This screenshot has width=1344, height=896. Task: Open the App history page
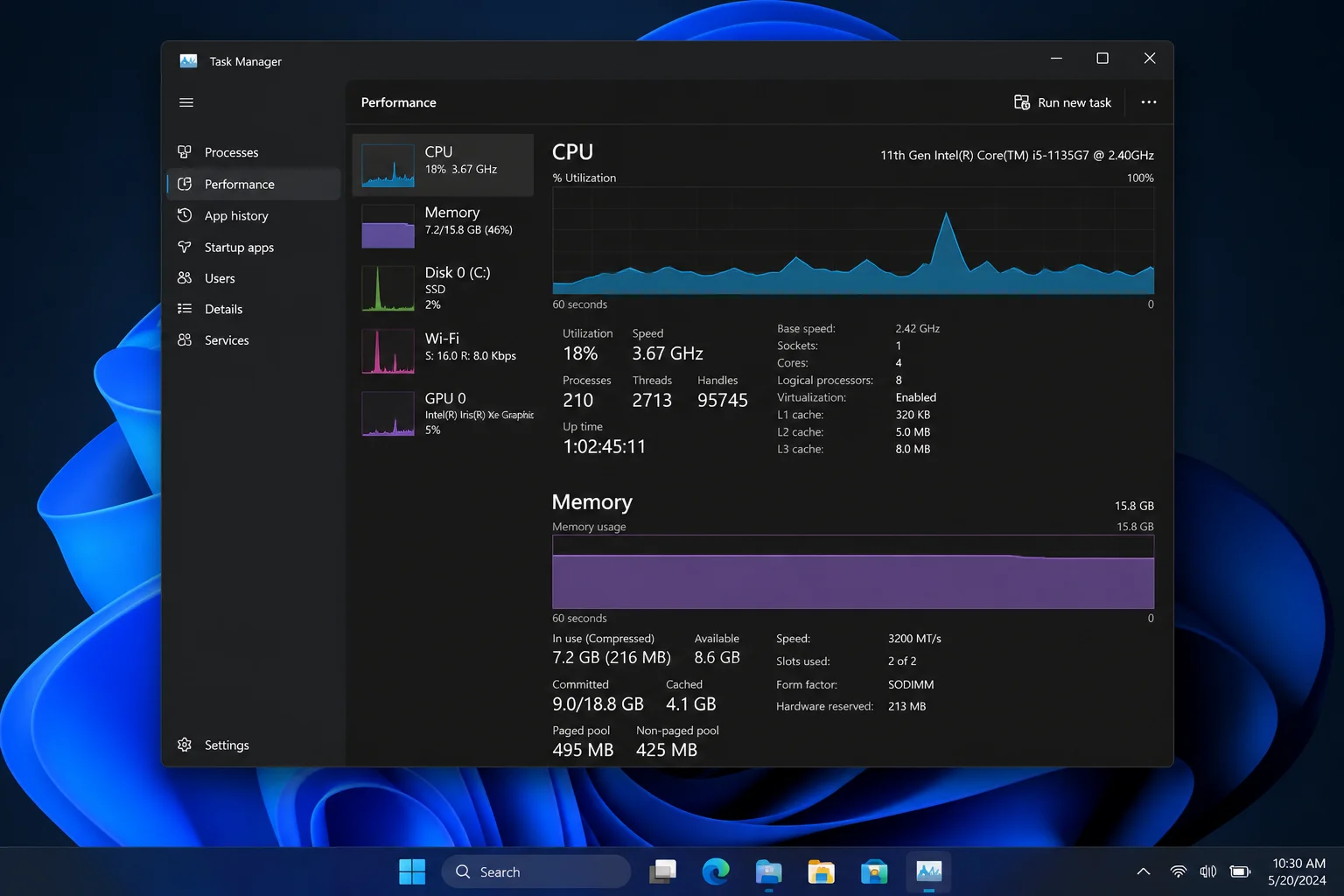click(253, 215)
